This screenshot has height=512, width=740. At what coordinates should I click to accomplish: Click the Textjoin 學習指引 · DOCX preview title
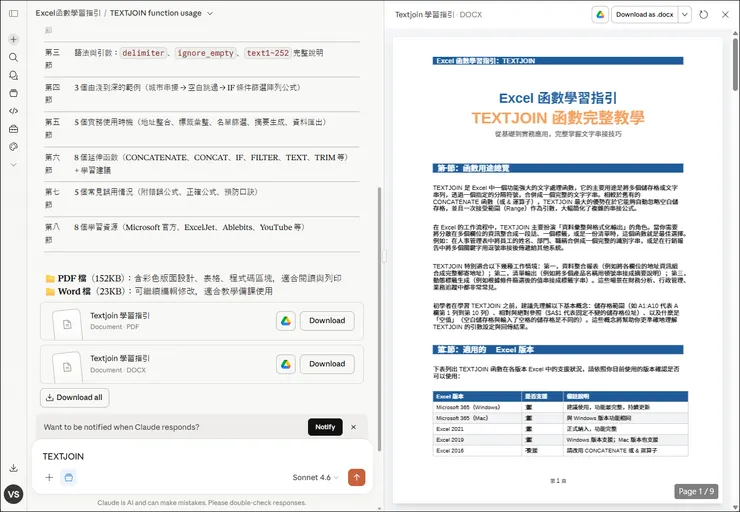pos(438,15)
